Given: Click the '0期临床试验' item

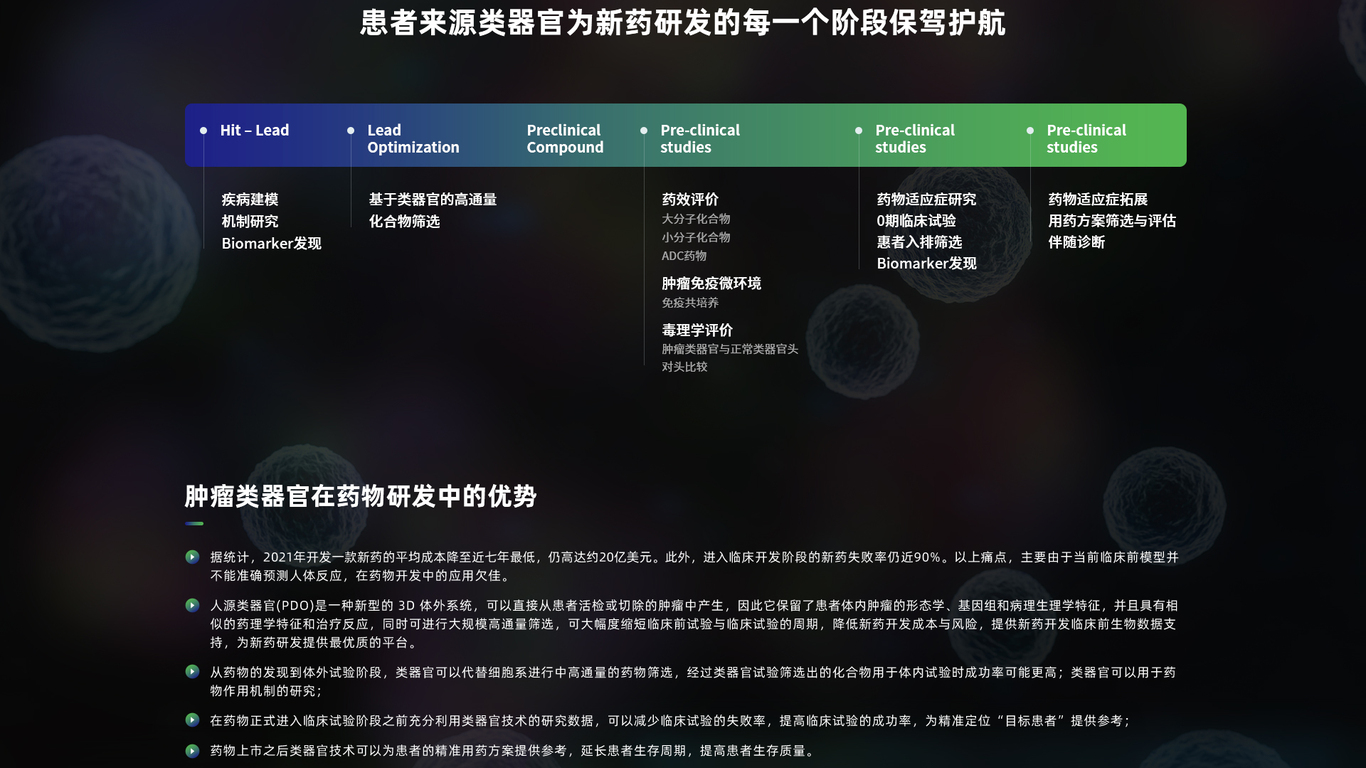Looking at the screenshot, I should [x=916, y=221].
